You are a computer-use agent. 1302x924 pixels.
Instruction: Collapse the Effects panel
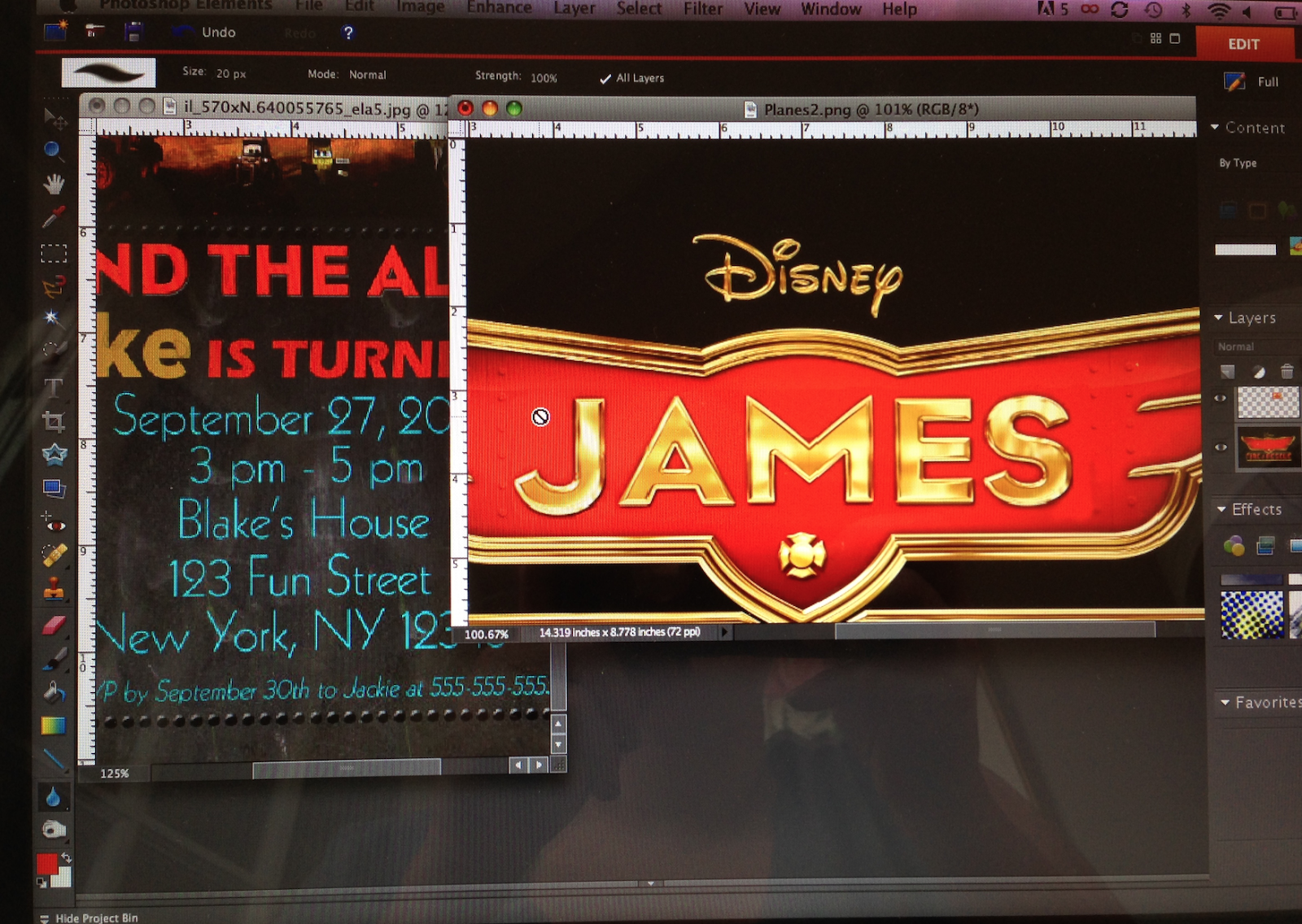(x=1221, y=509)
